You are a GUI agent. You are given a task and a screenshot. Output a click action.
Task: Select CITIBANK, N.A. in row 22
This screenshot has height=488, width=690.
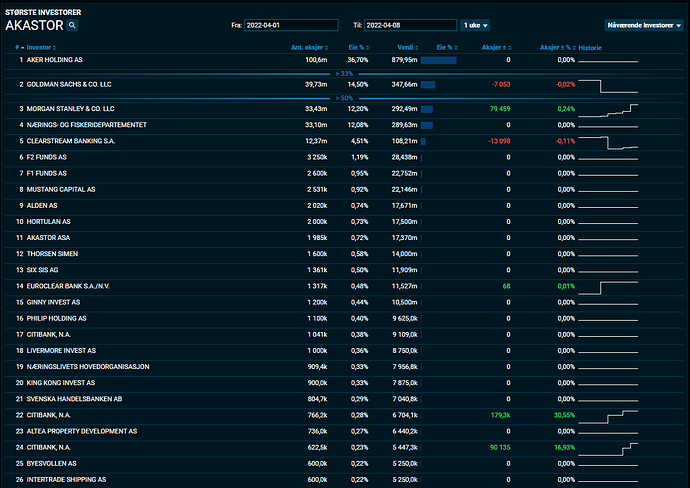48,415
